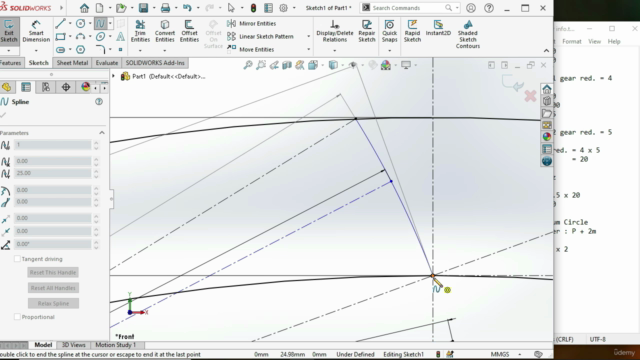Image resolution: width=640 pixels, height=360 pixels.
Task: Toggle Hide/Show Items in the view toolbar
Action: pos(353,65)
